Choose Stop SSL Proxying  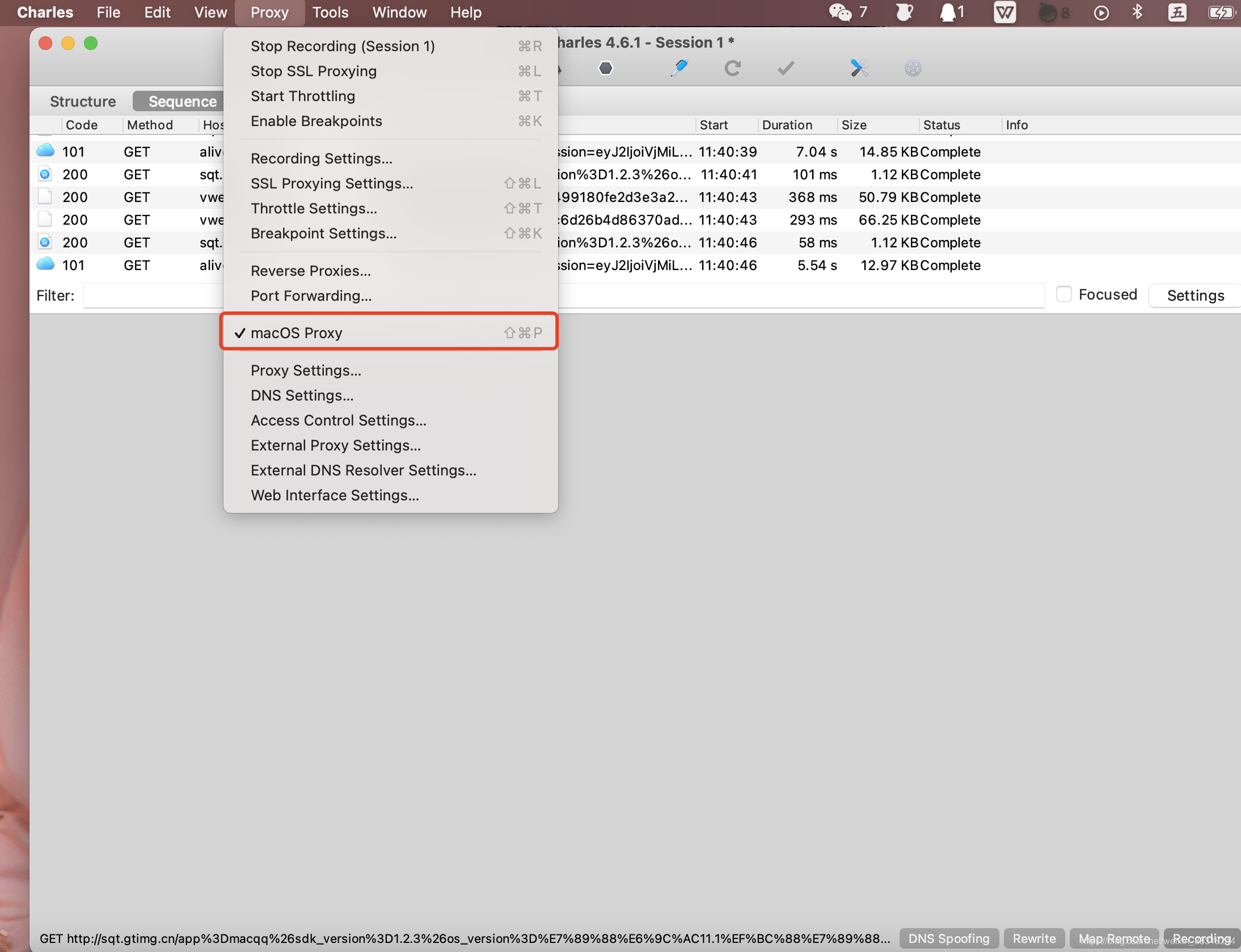tap(390, 71)
